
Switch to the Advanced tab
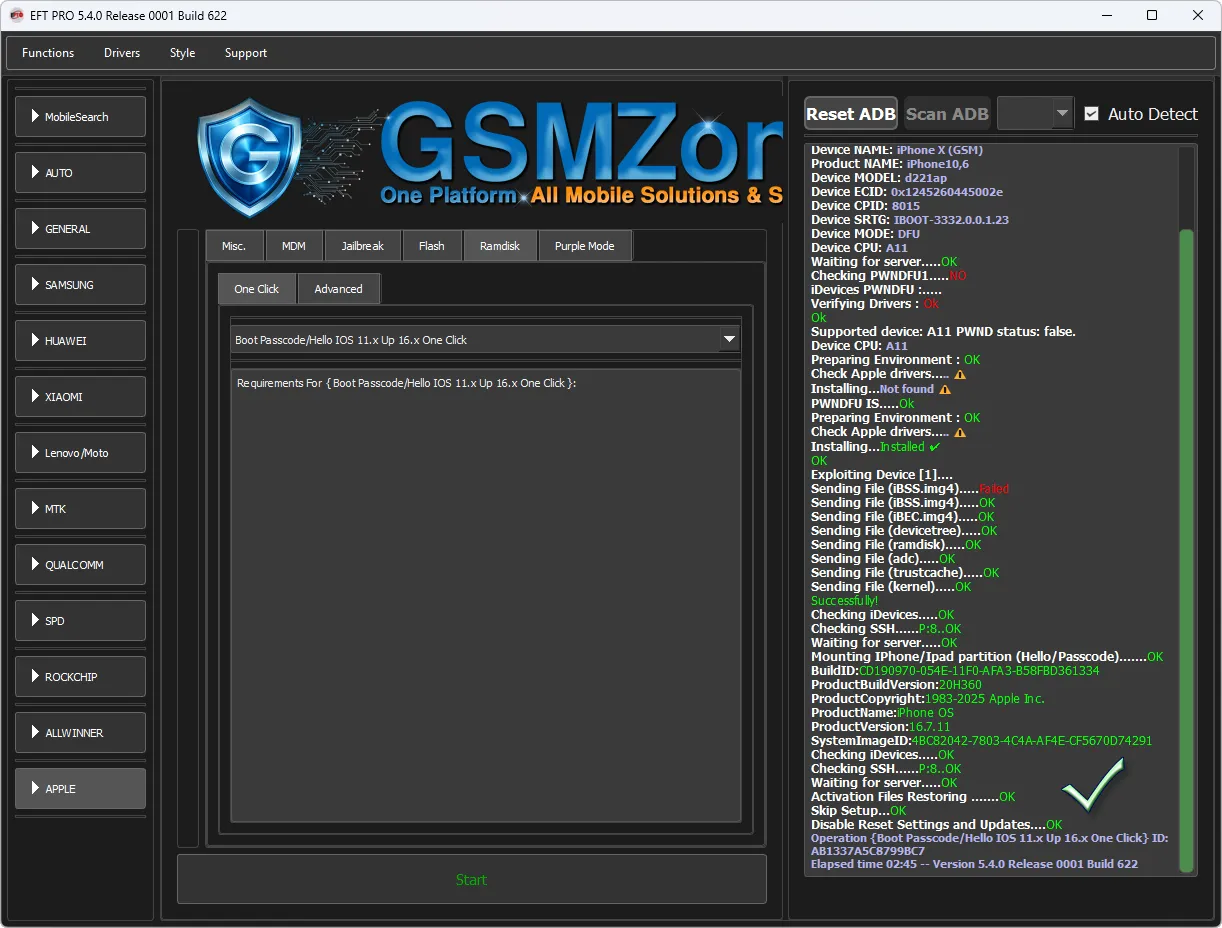(338, 289)
